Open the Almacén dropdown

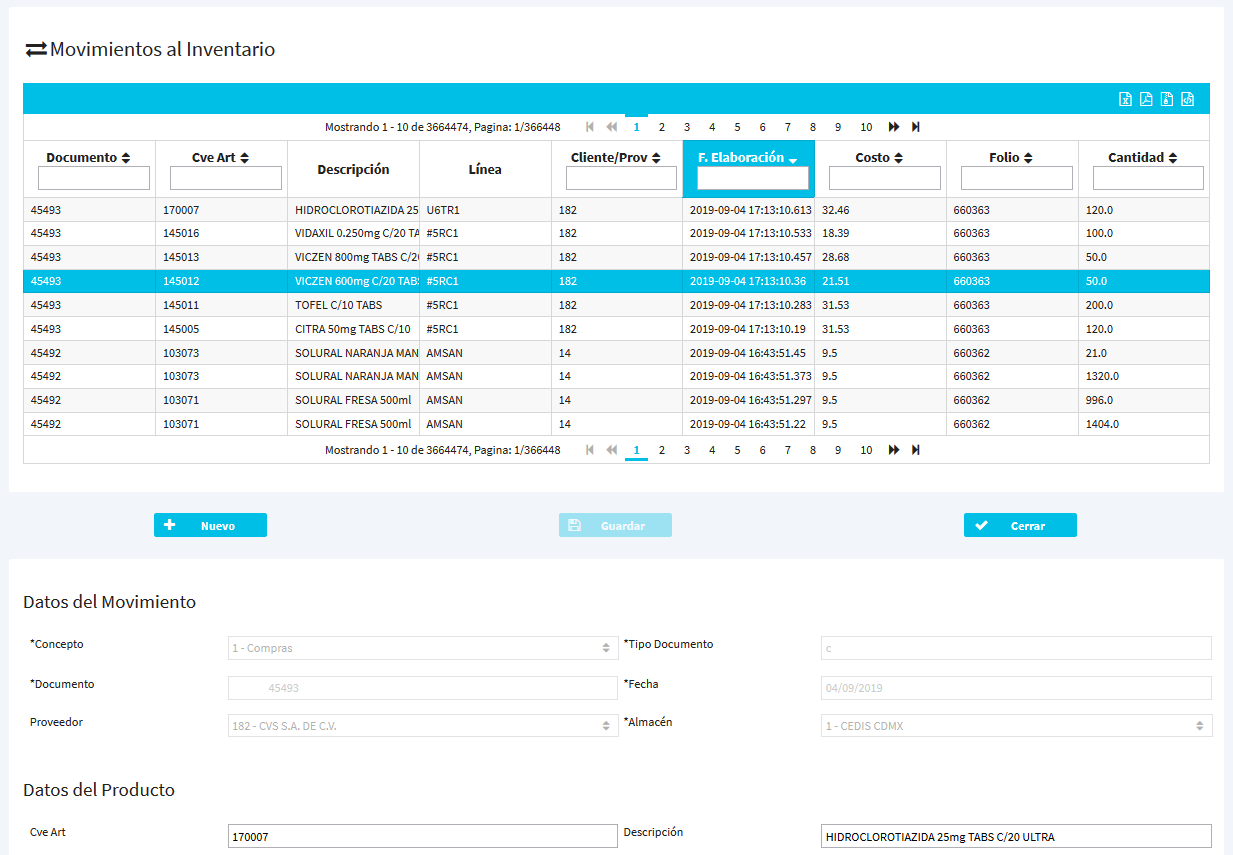pos(1016,726)
